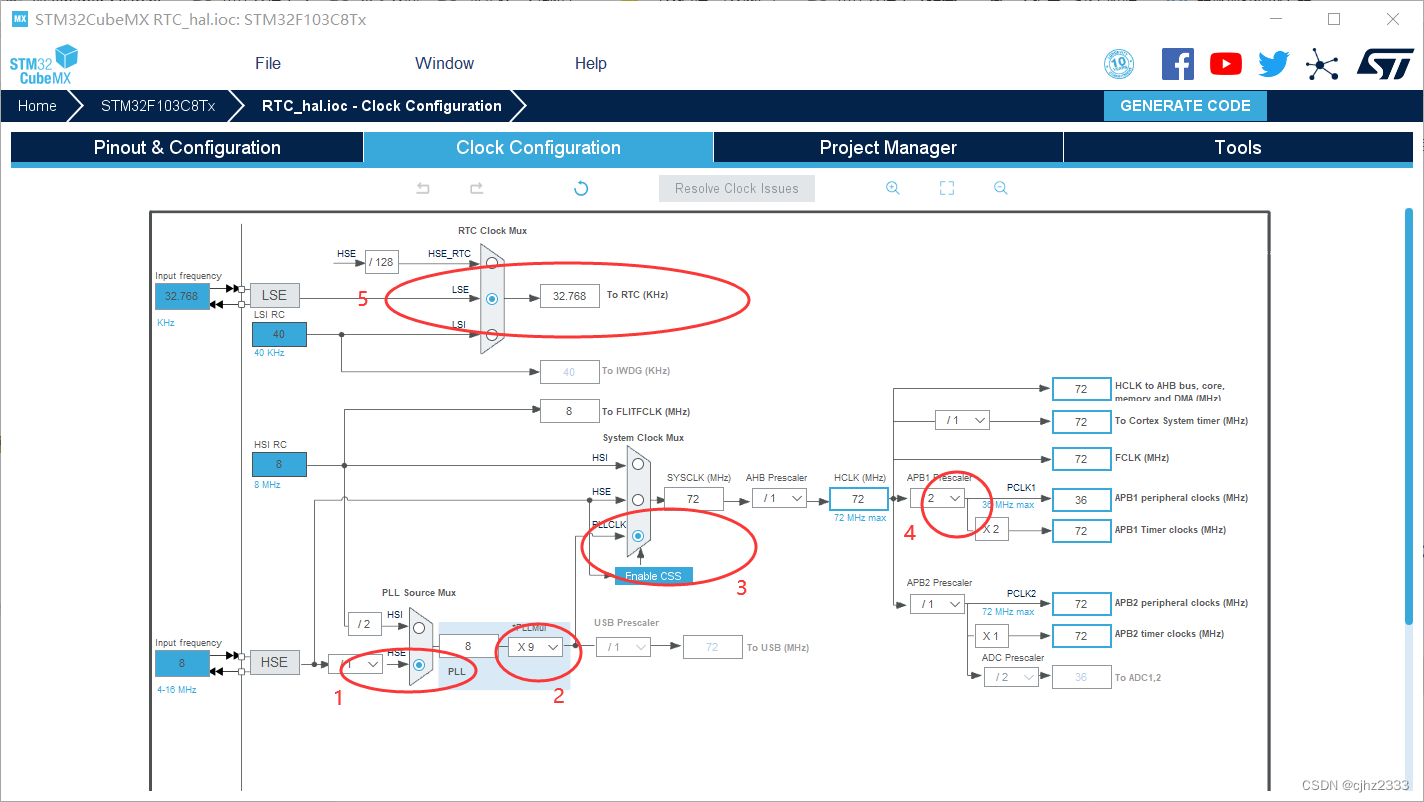Click the undo arrow in clock toolbar

tap(423, 188)
